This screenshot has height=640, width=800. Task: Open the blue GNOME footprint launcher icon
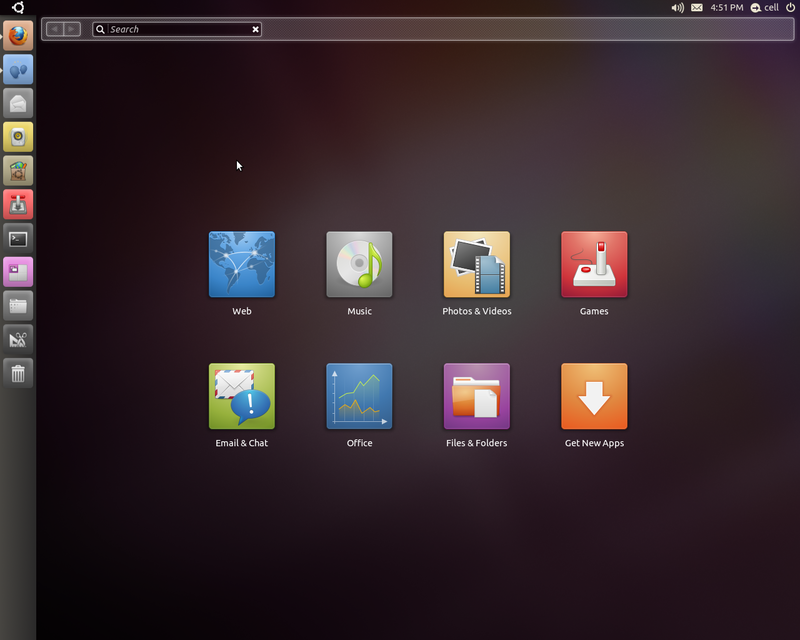18,69
